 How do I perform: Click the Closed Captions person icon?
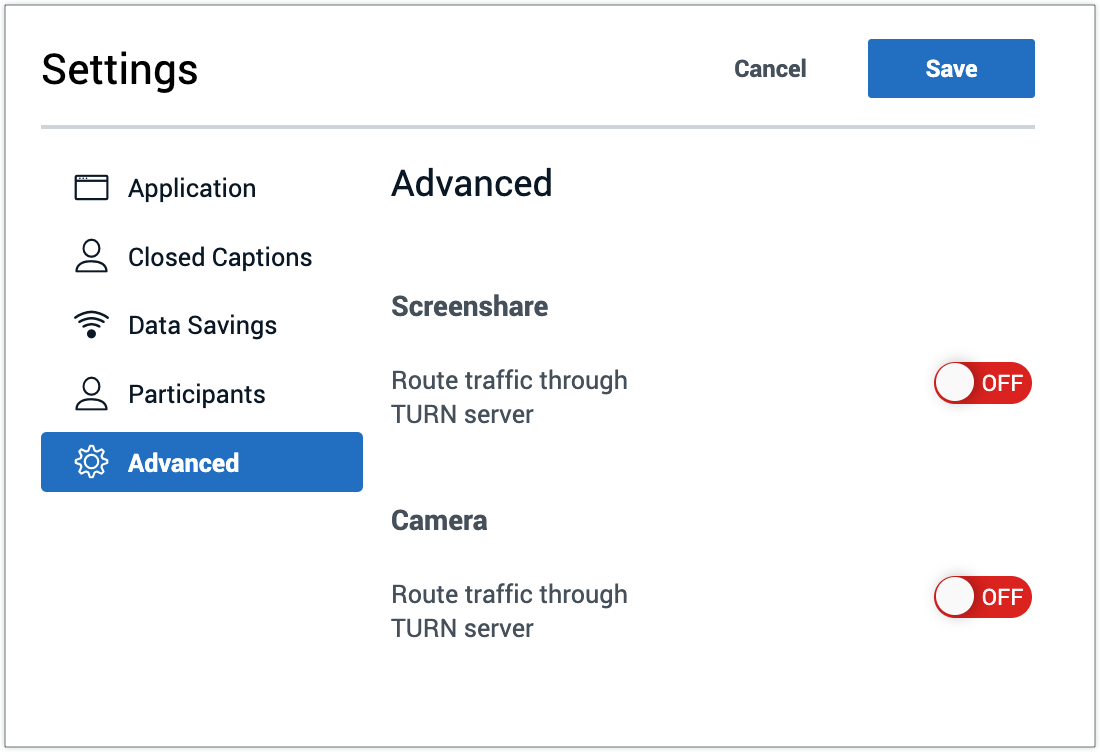tap(91, 257)
